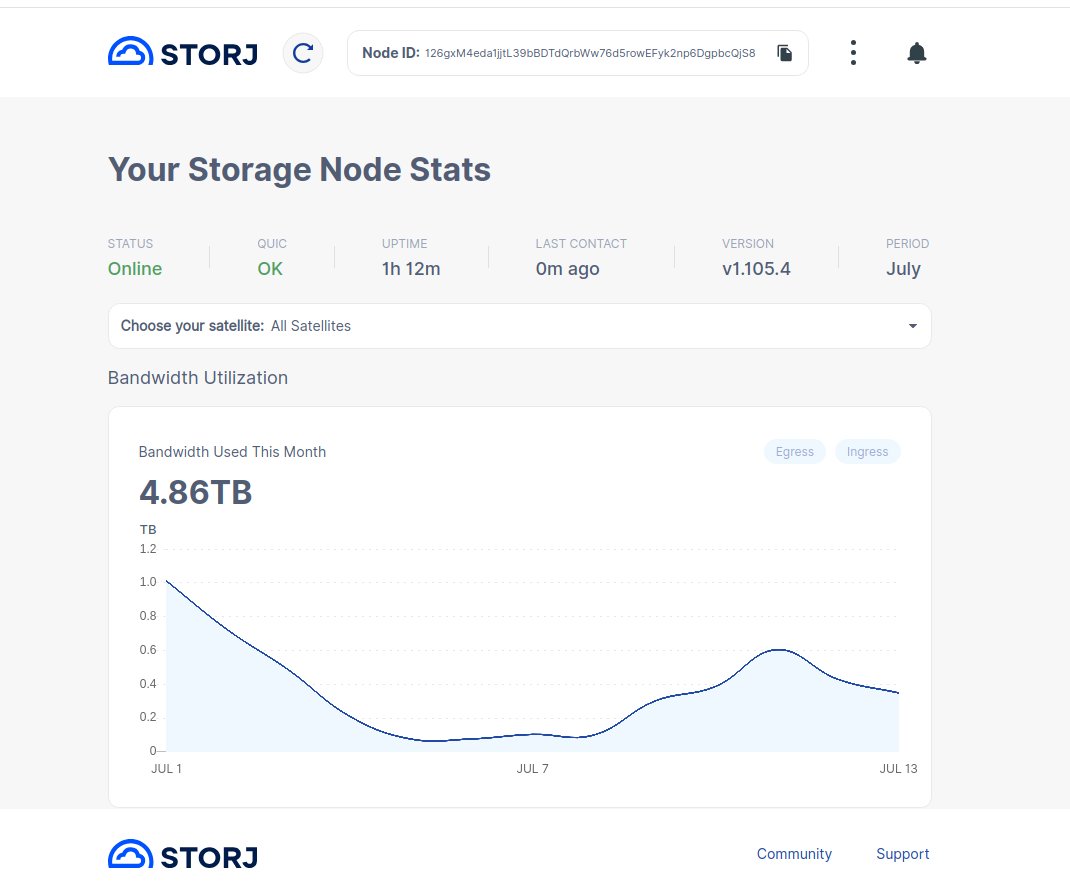This screenshot has width=1070, height=892.
Task: Open the three-dot options menu
Action: 853,53
